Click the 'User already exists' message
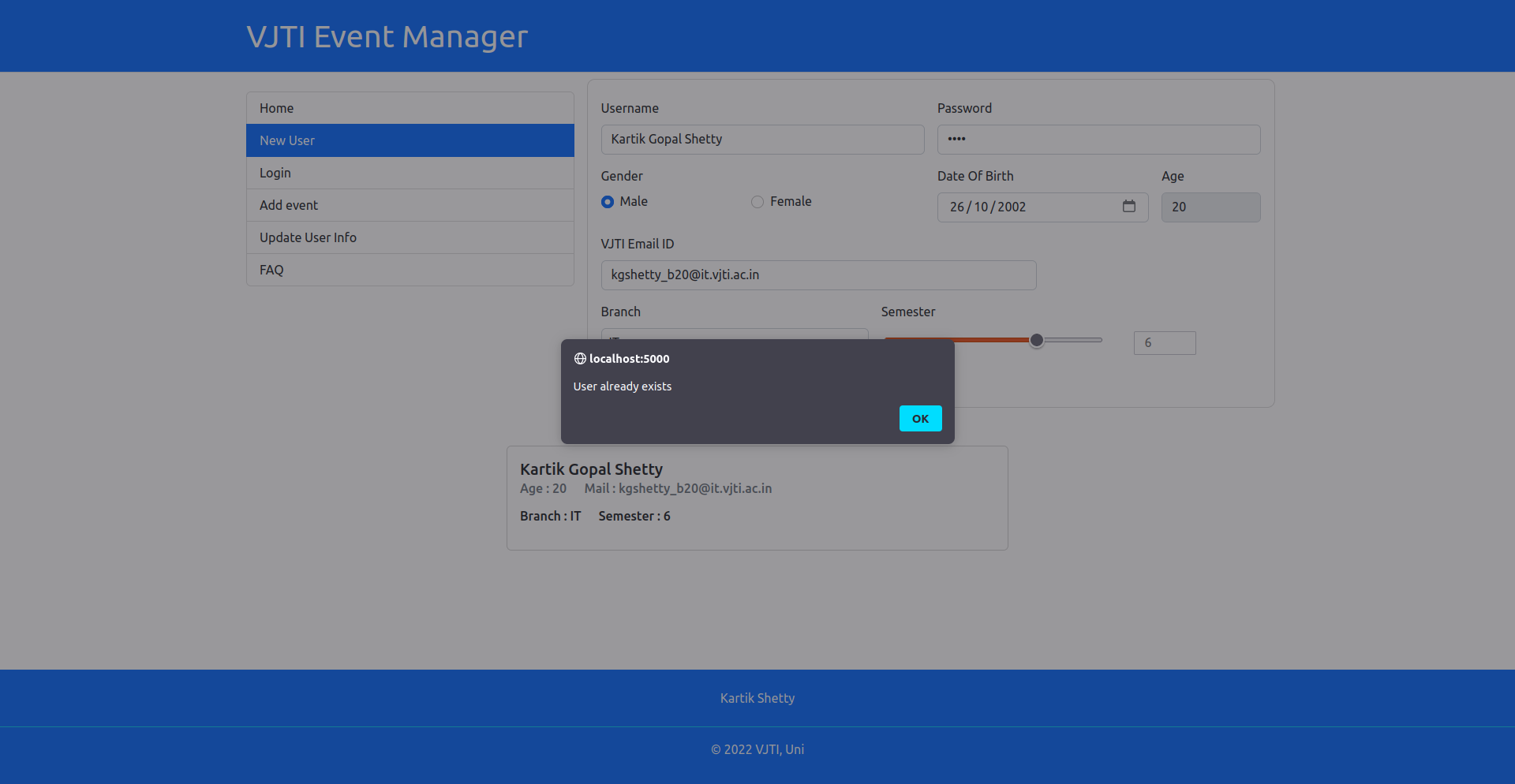The image size is (1515, 784). click(x=623, y=386)
